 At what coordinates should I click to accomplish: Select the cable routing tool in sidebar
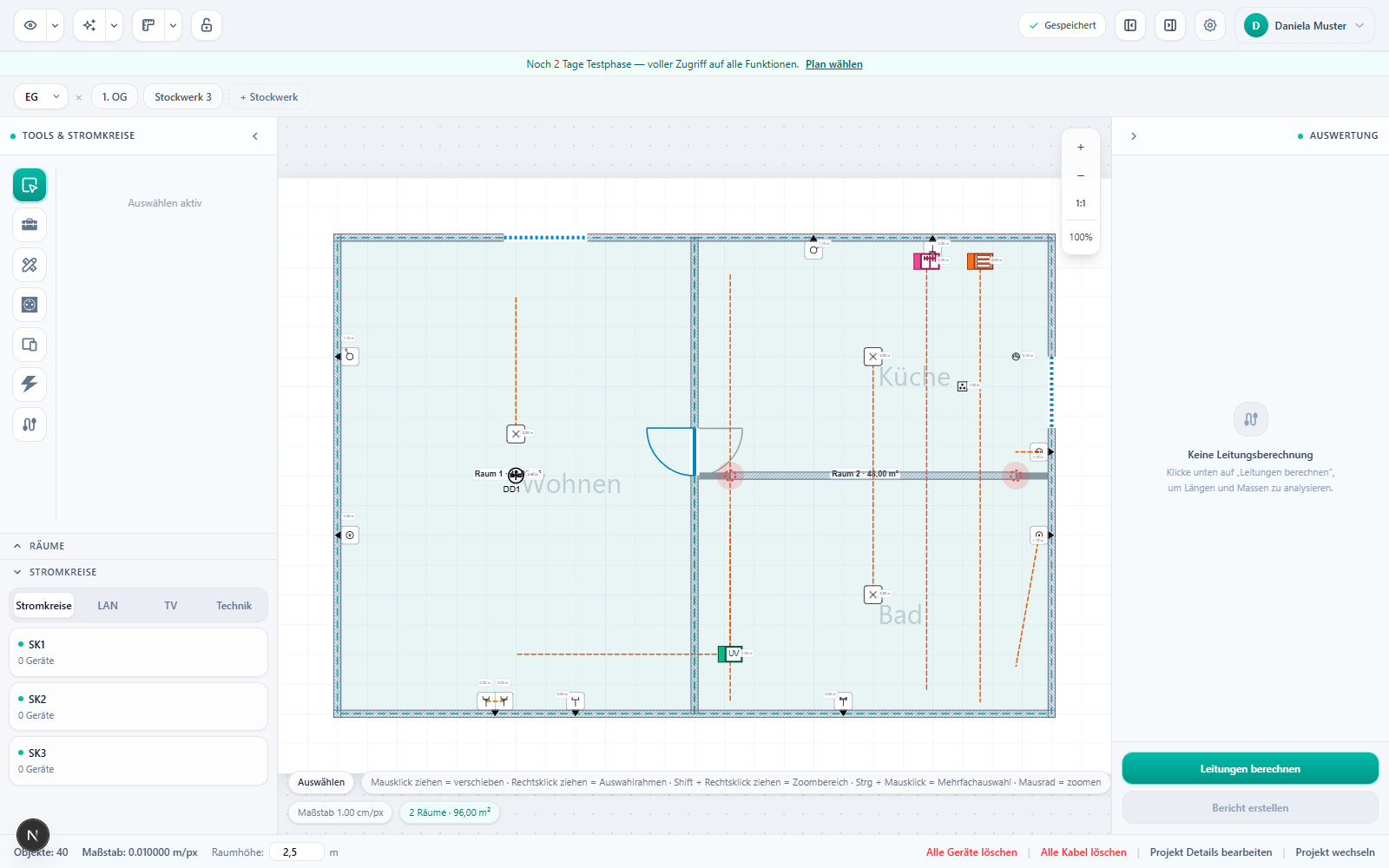click(30, 424)
